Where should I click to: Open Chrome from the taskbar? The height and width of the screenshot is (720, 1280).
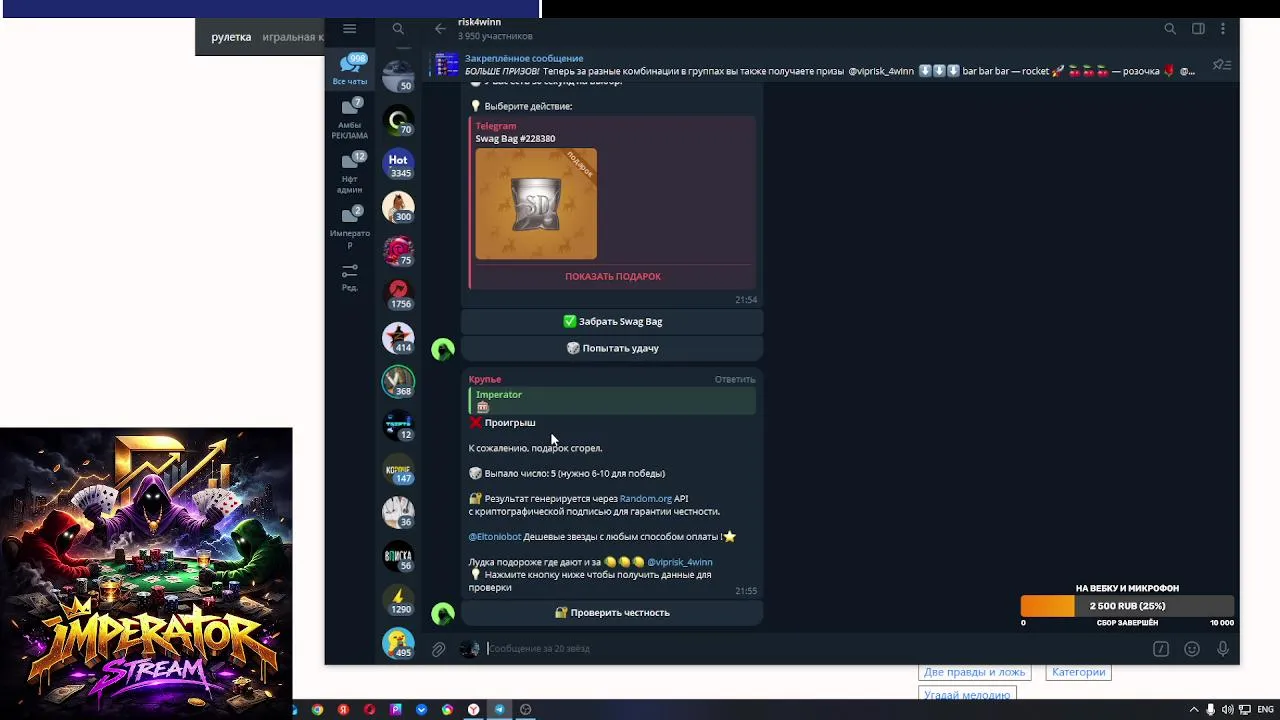pos(317,710)
